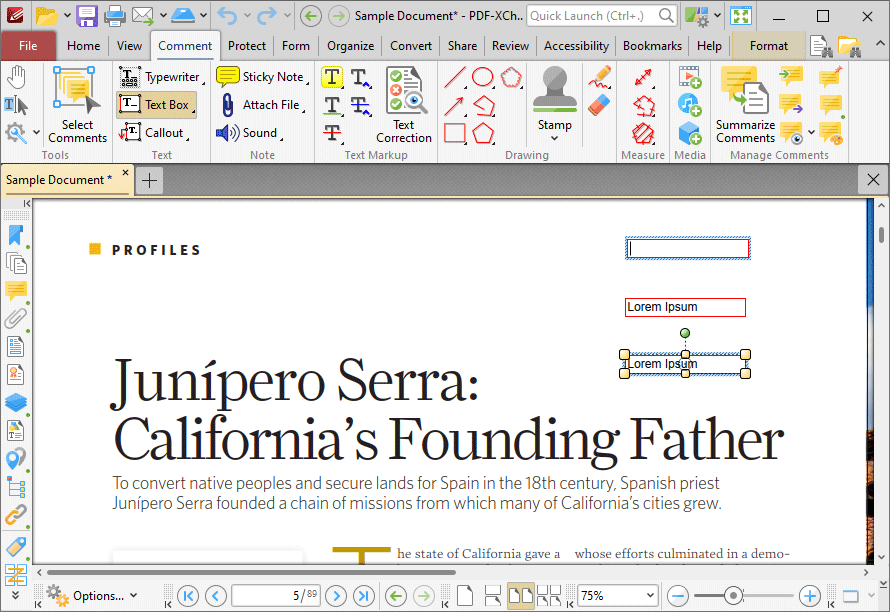890x612 pixels.
Task: Activate the Text Box tool
Action: 157,104
